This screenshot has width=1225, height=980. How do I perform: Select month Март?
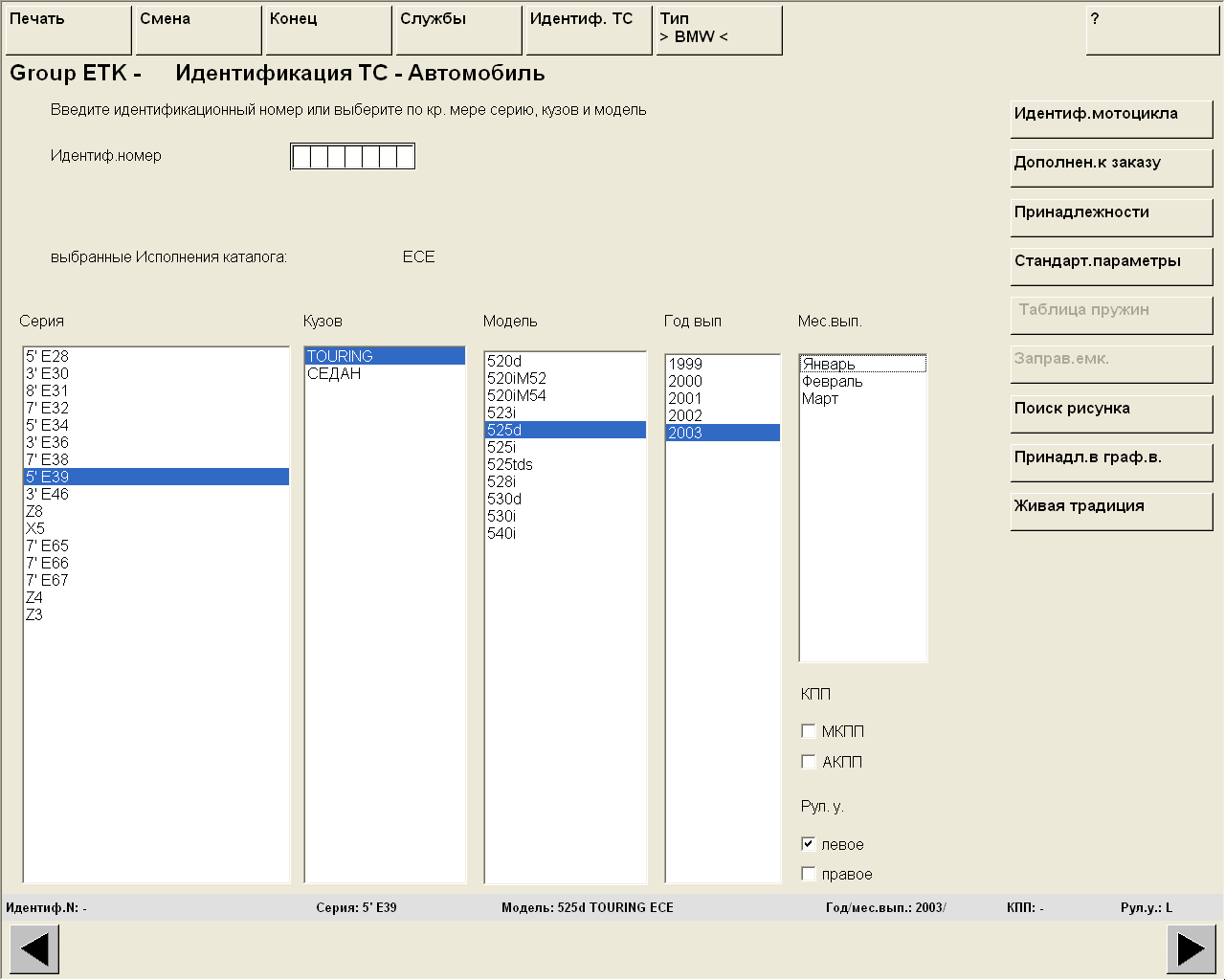[863, 398]
